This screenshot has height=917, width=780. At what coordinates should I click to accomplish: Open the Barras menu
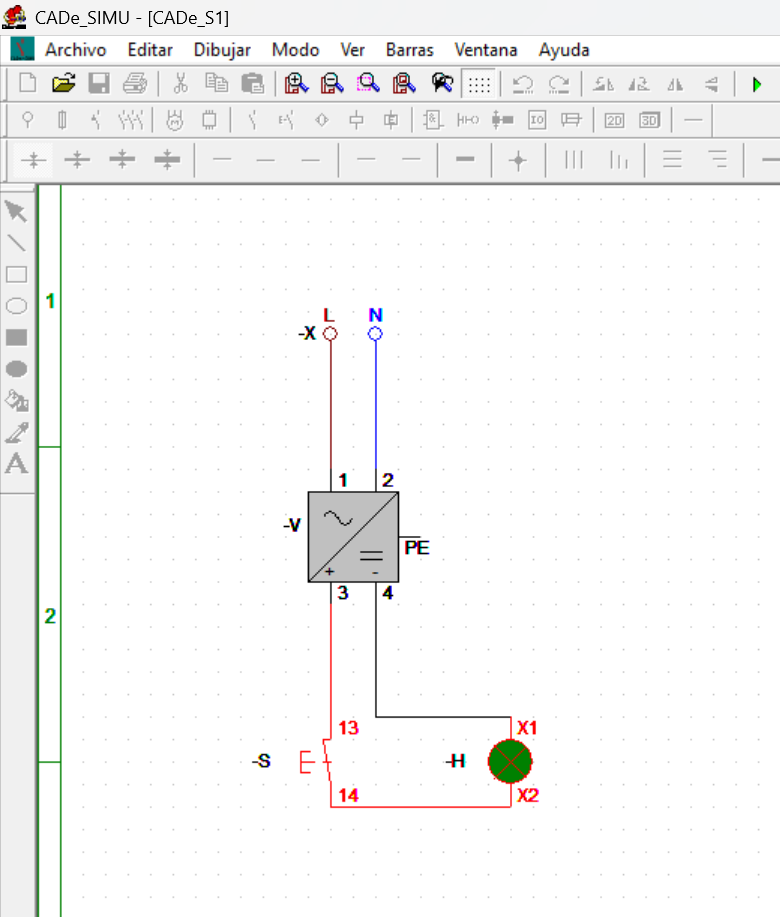pos(409,50)
